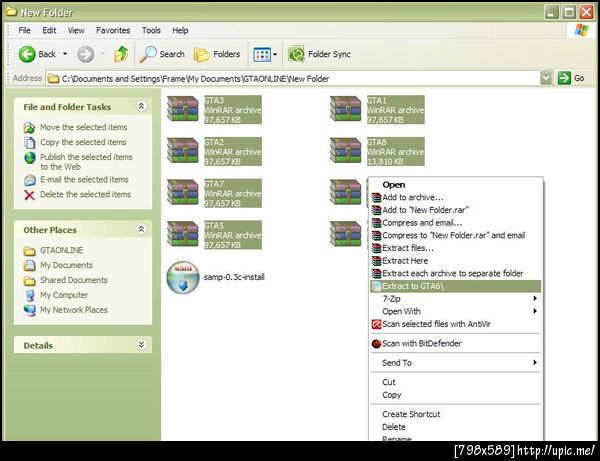This screenshot has height=461, width=600.
Task: Select the GTA5 WinRAR archive icon
Action: (x=183, y=234)
